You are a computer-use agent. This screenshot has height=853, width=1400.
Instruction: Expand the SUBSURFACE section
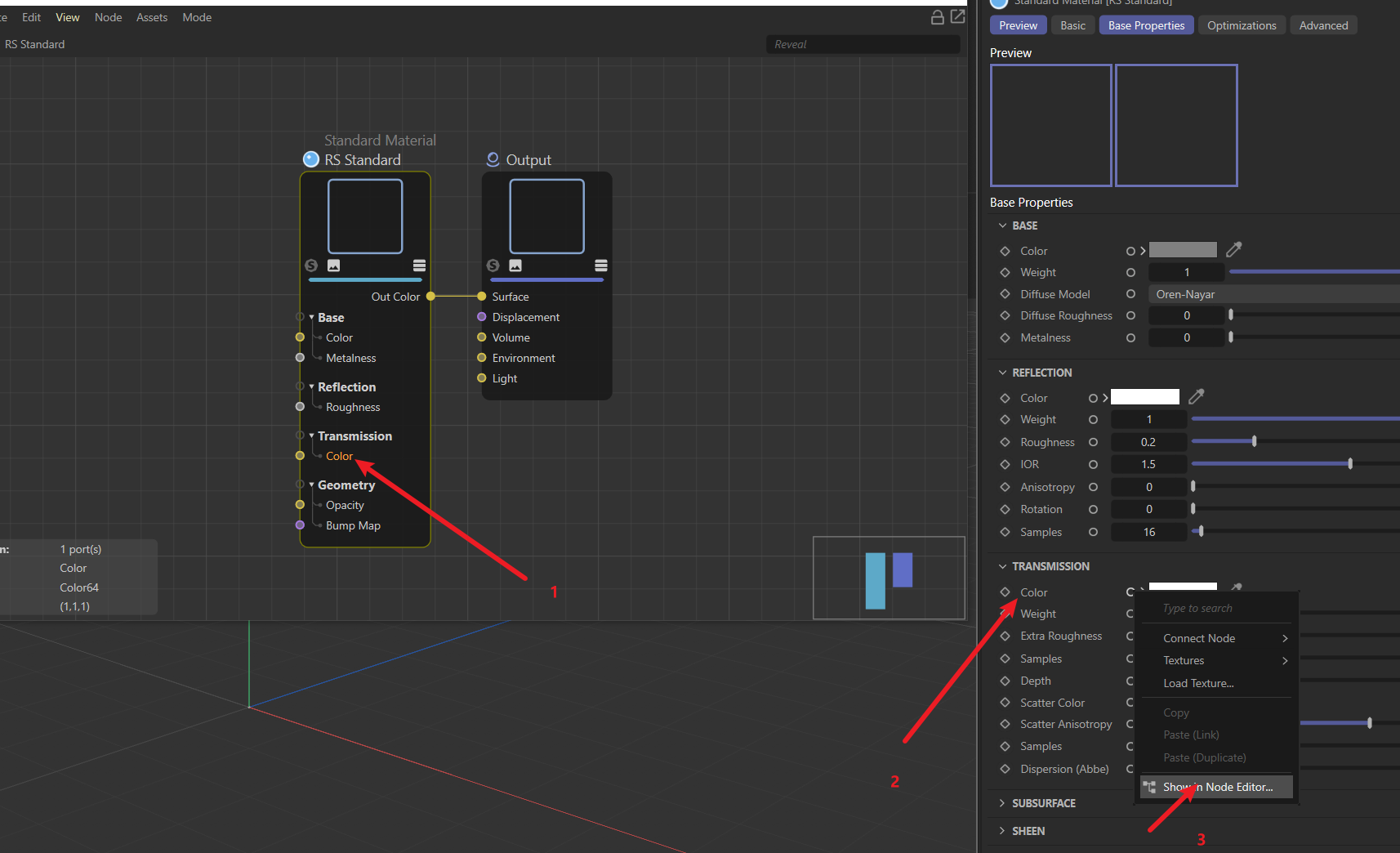(x=1002, y=803)
